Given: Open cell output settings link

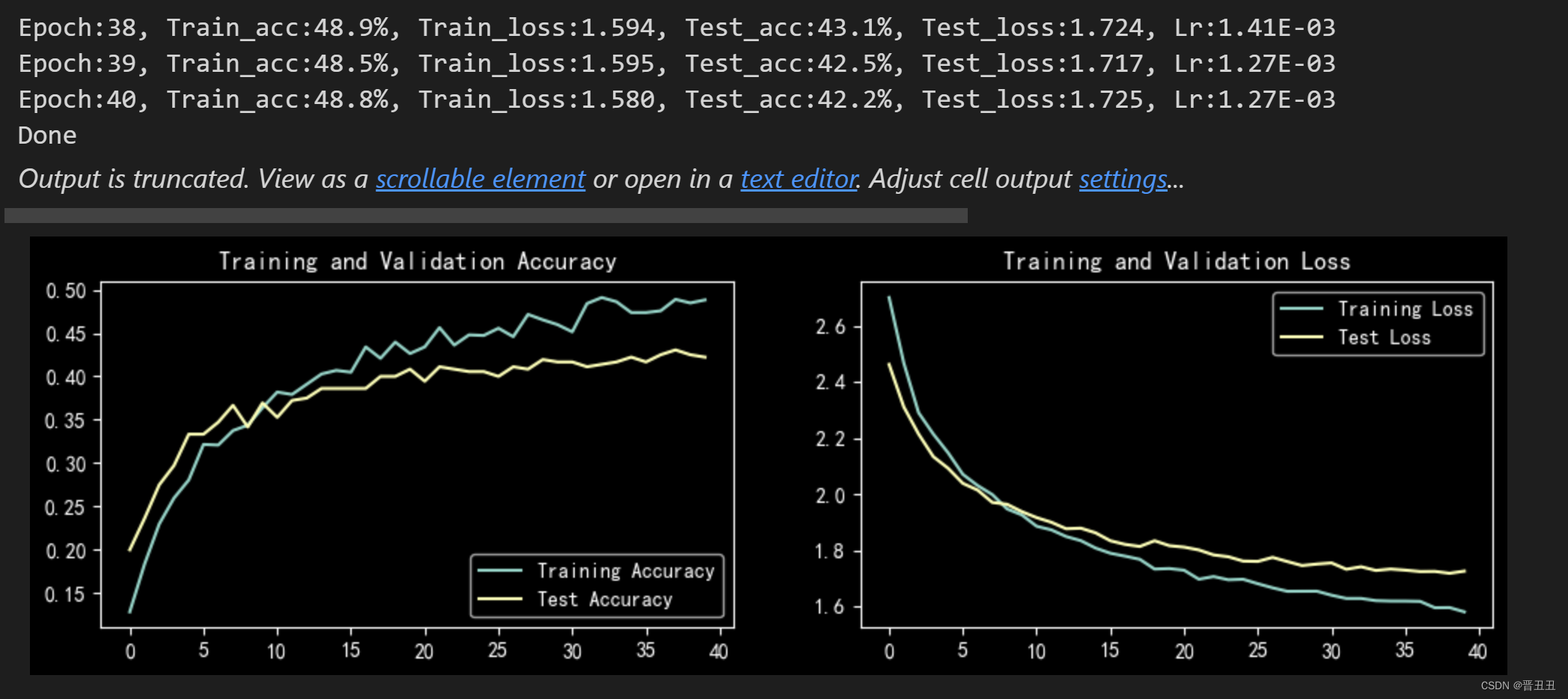Looking at the screenshot, I should pos(1123,179).
